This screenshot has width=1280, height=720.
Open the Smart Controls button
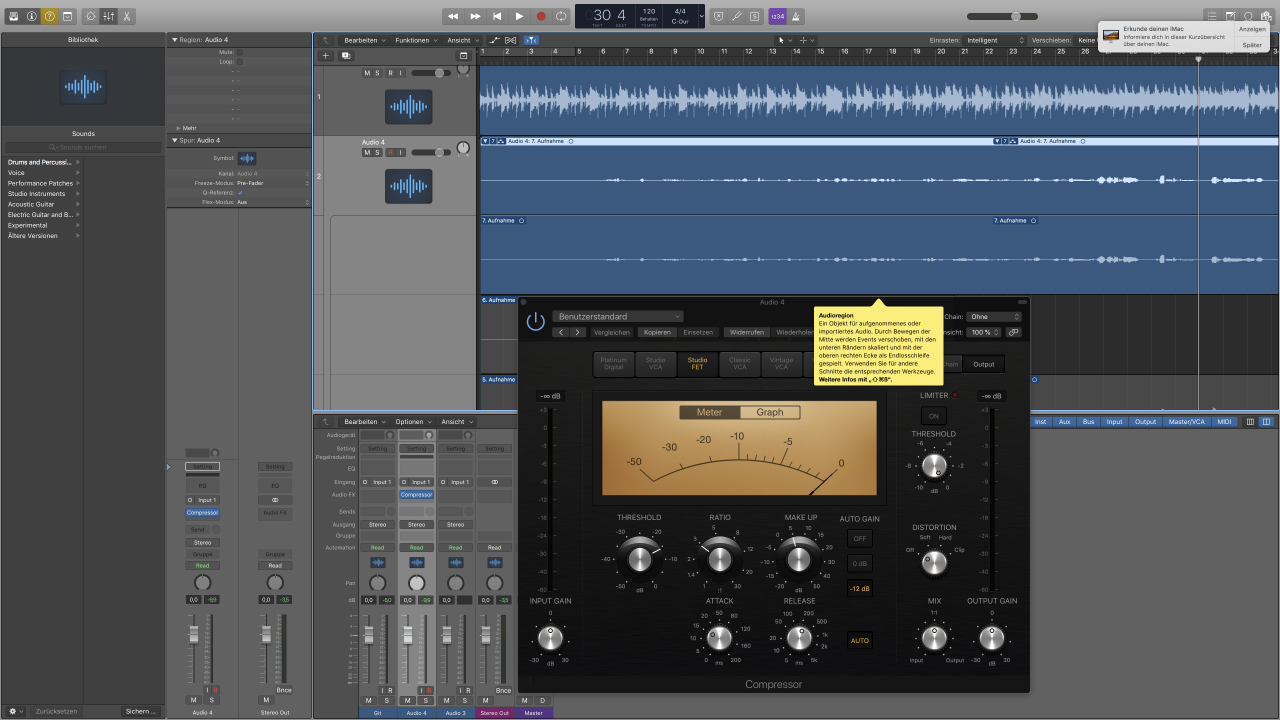pyautogui.click(x=92, y=17)
